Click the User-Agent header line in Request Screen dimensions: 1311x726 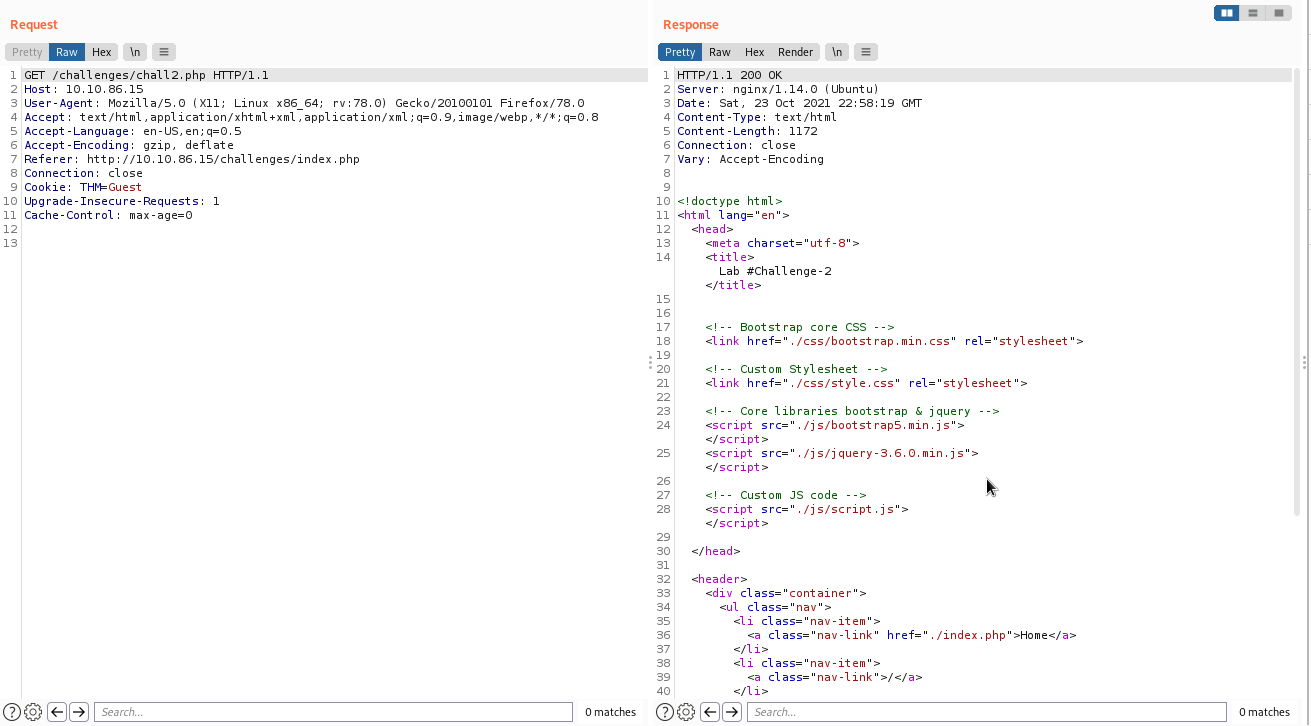pos(304,103)
